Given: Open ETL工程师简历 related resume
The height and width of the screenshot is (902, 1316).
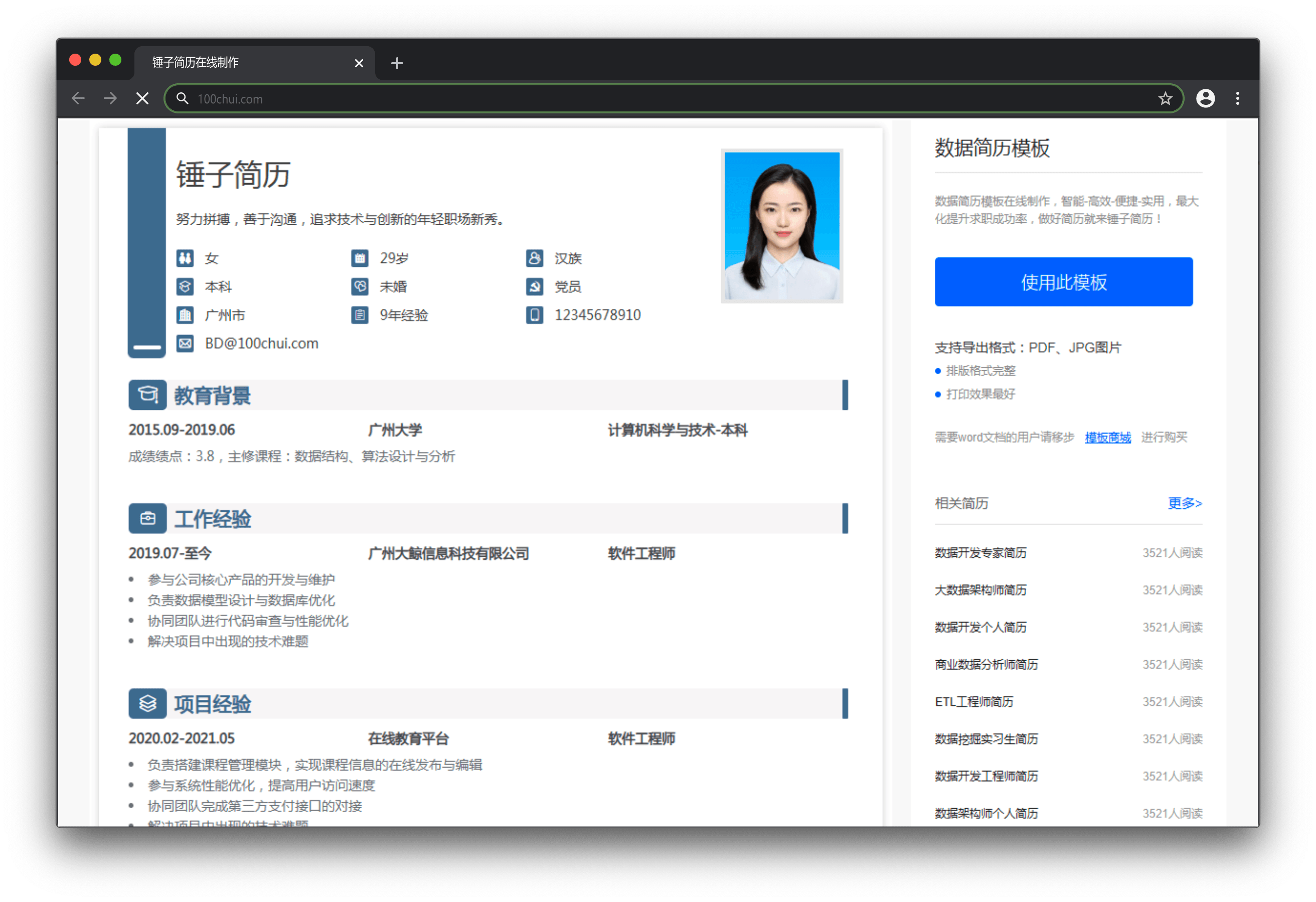Looking at the screenshot, I should 974,702.
